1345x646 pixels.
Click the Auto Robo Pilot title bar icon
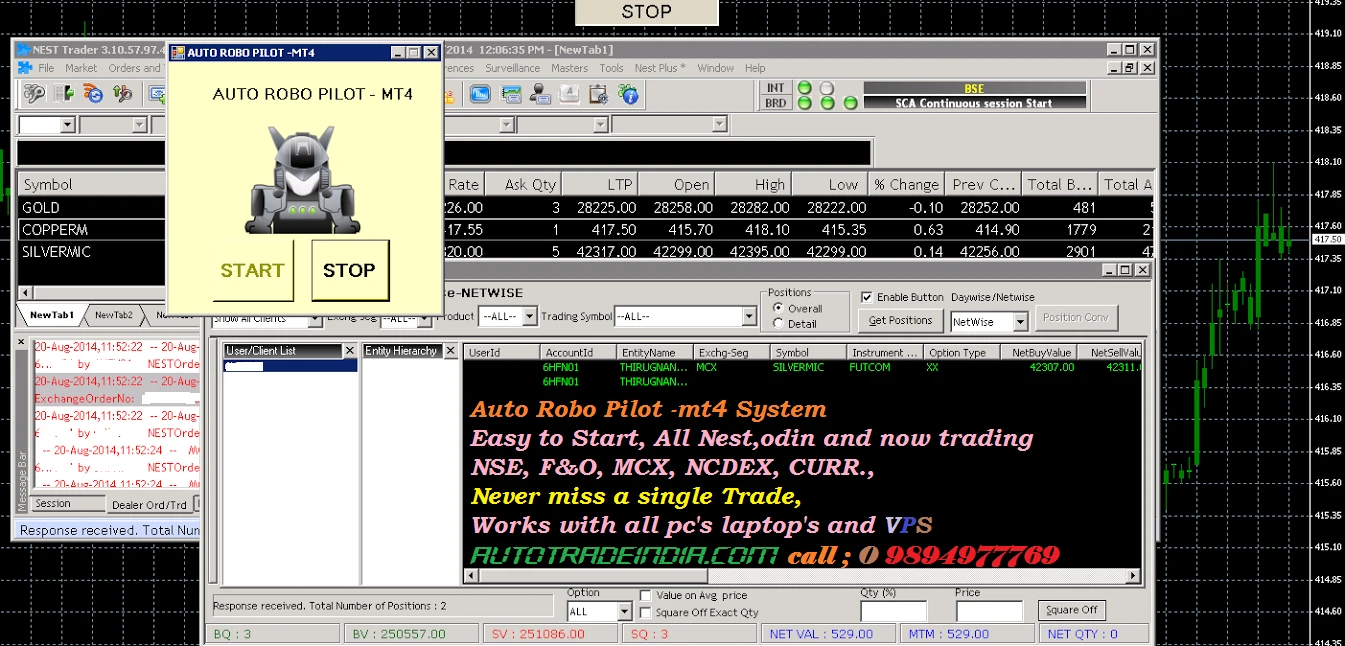coord(178,52)
